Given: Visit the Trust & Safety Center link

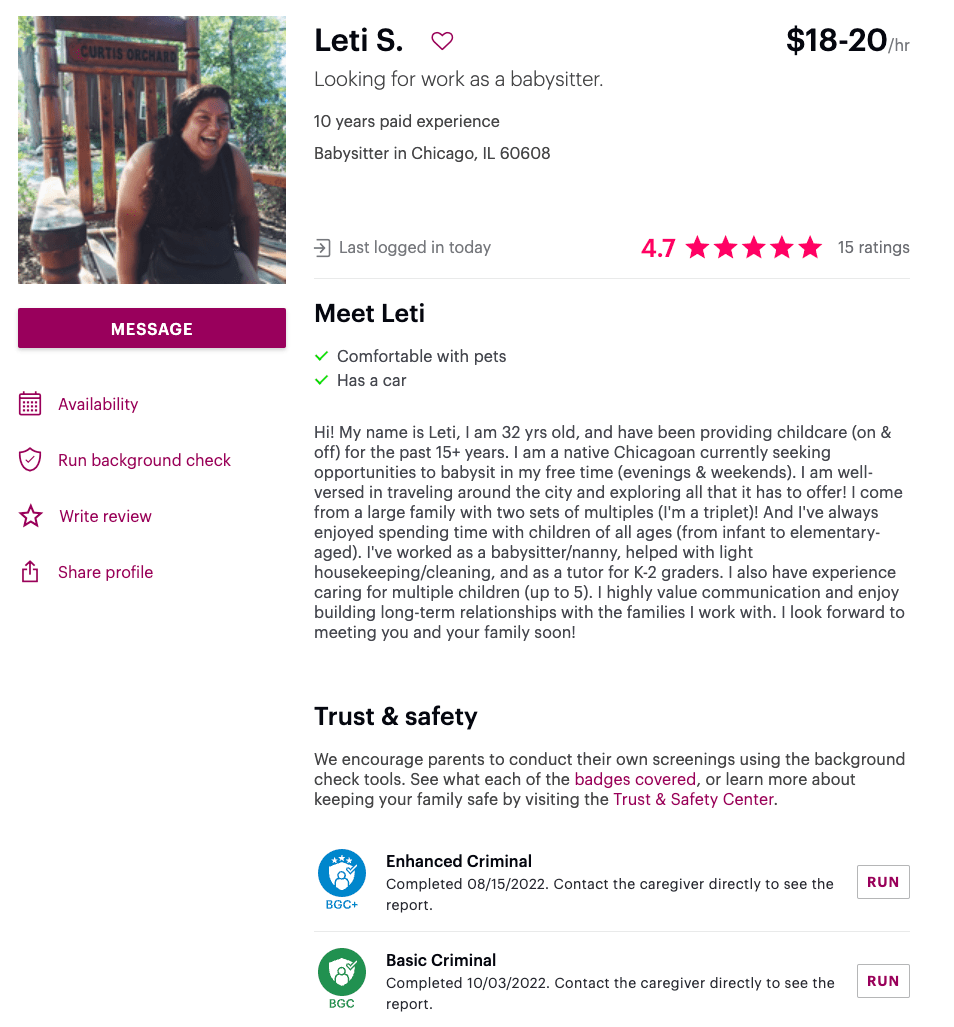Looking at the screenshot, I should [x=693, y=799].
